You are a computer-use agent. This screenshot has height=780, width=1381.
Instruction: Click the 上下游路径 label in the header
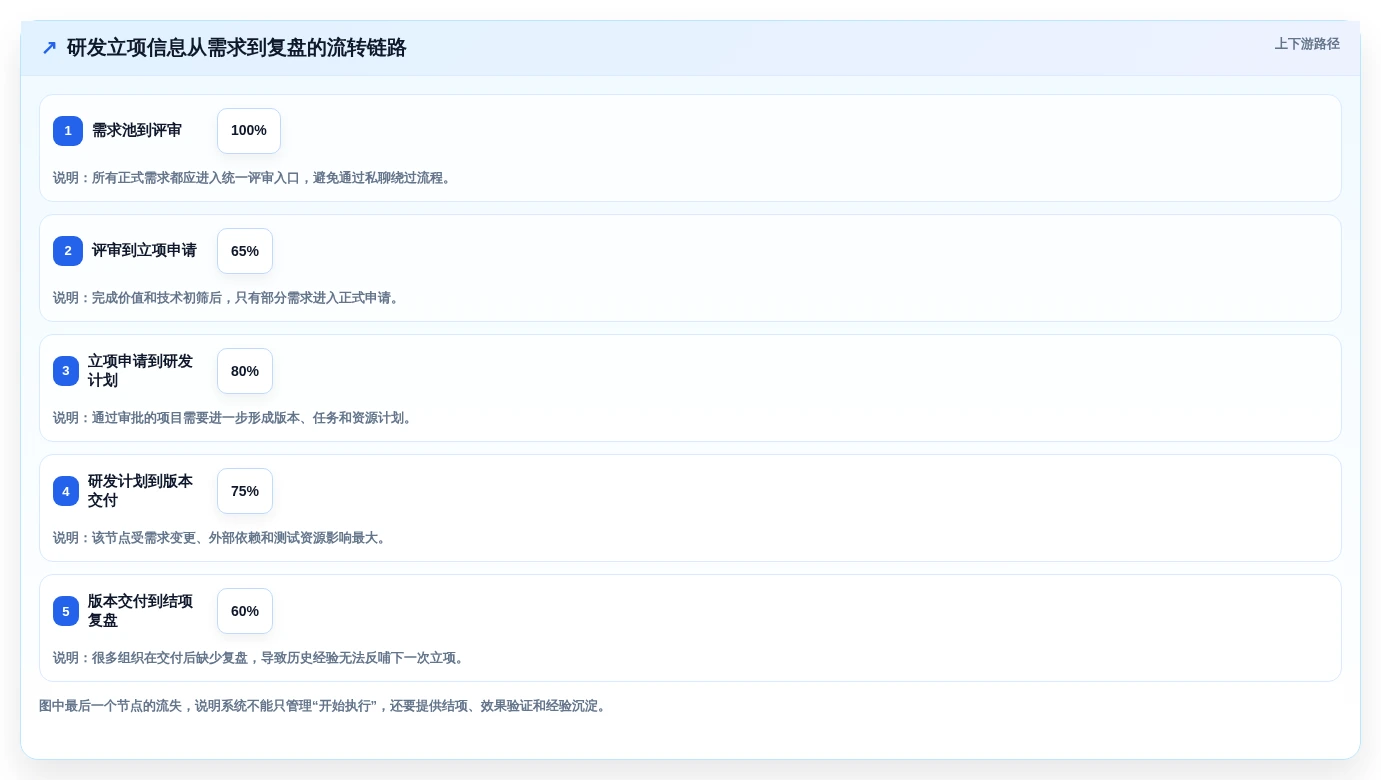click(1307, 44)
